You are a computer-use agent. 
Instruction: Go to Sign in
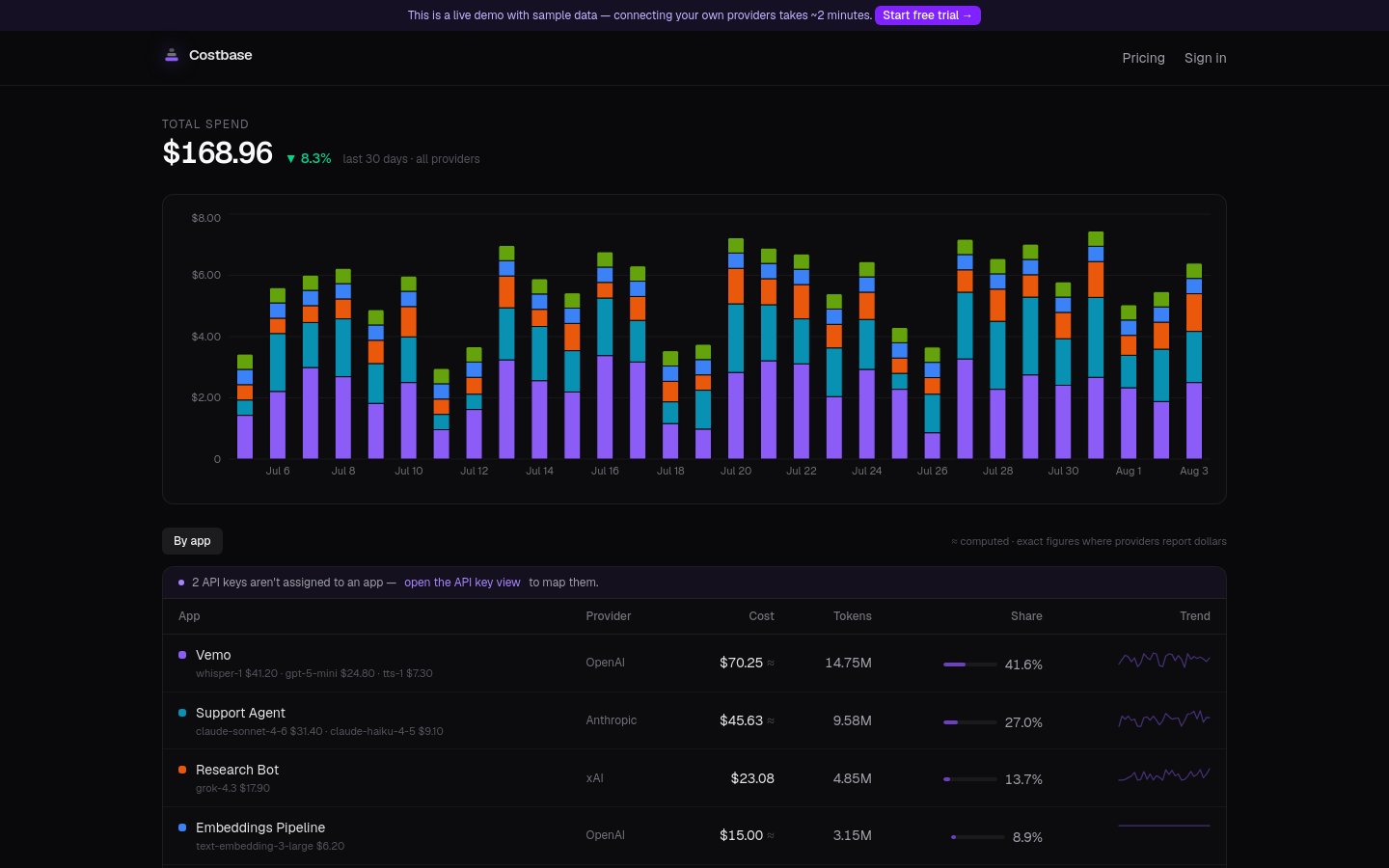[1206, 58]
